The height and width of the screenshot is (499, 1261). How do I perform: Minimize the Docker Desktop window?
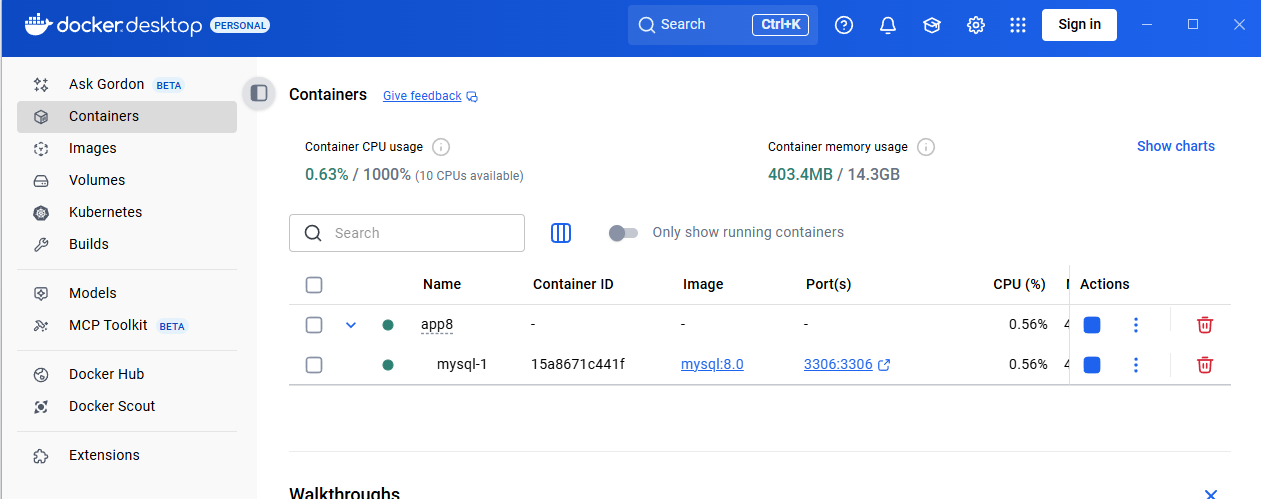coord(1147,24)
